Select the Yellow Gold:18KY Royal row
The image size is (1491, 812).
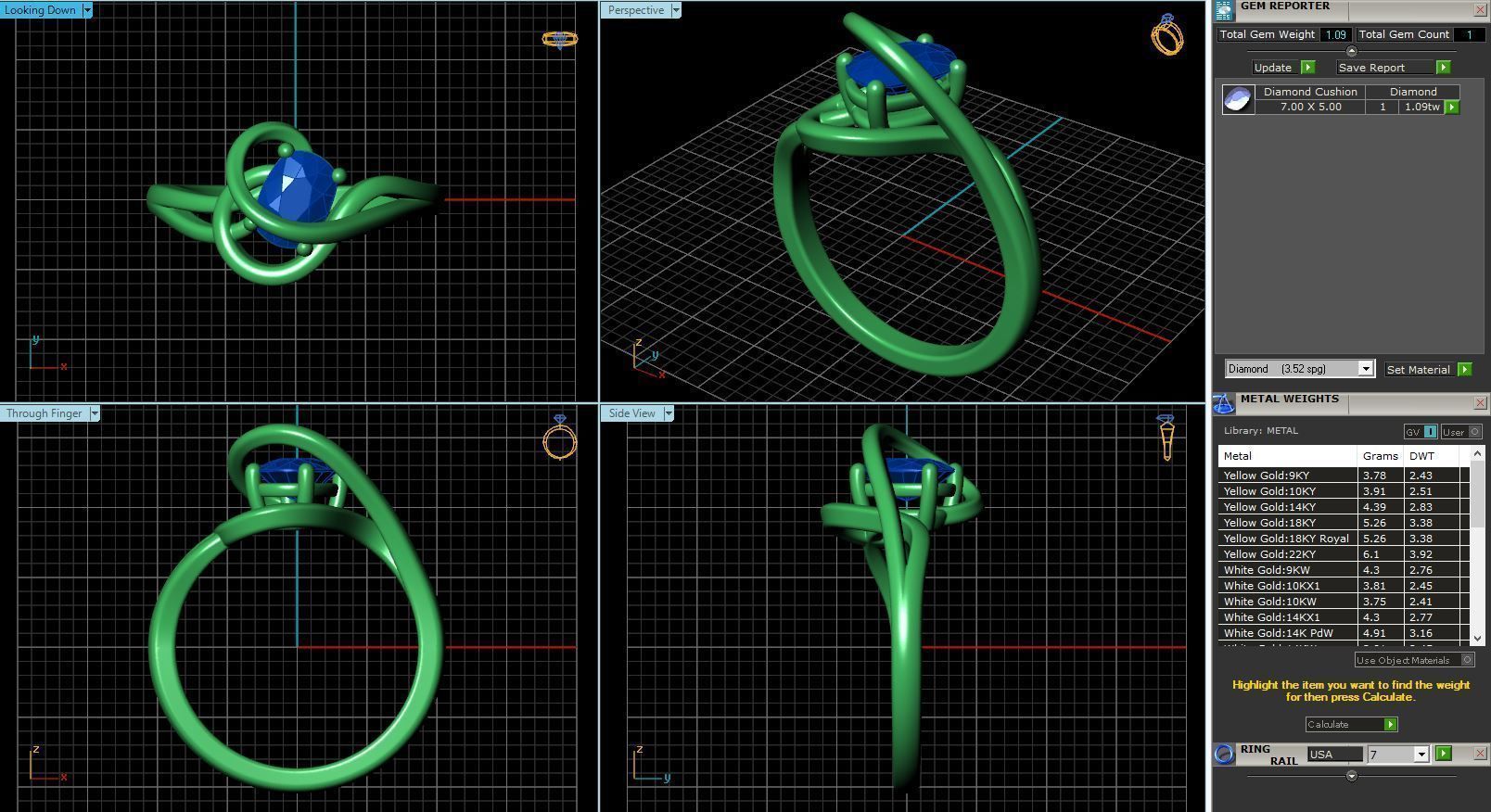pyautogui.click(x=1344, y=539)
